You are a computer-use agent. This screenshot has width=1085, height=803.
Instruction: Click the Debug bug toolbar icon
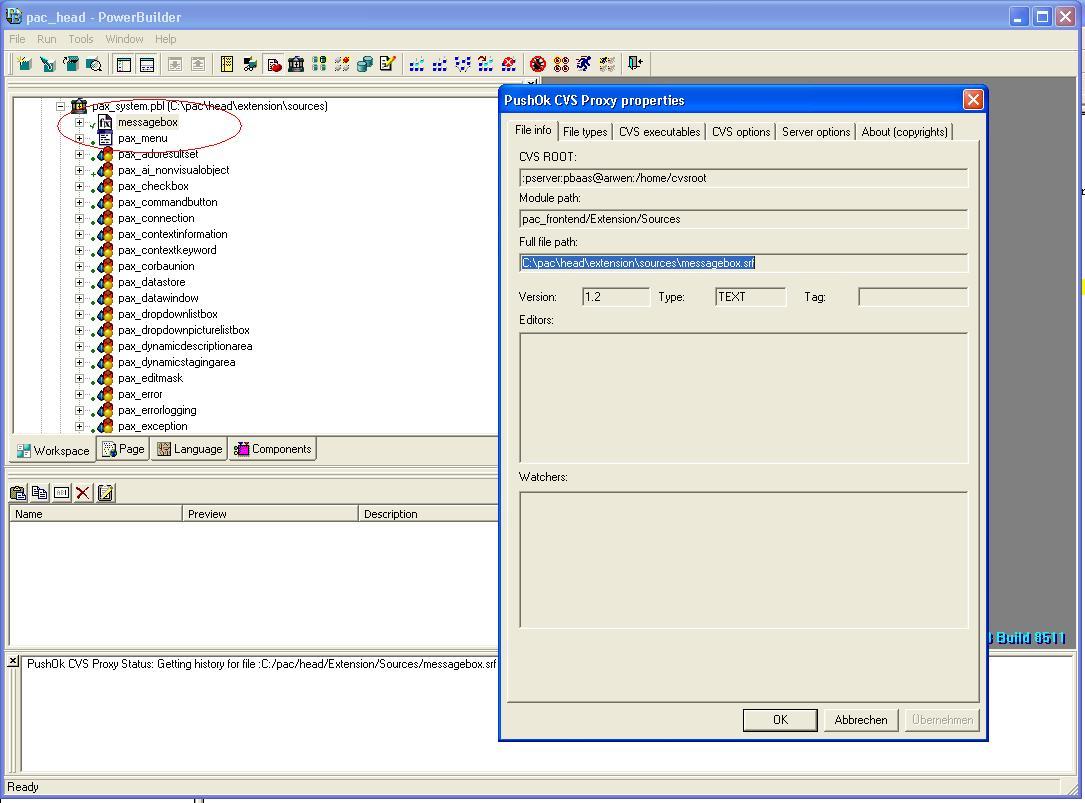pos(538,64)
